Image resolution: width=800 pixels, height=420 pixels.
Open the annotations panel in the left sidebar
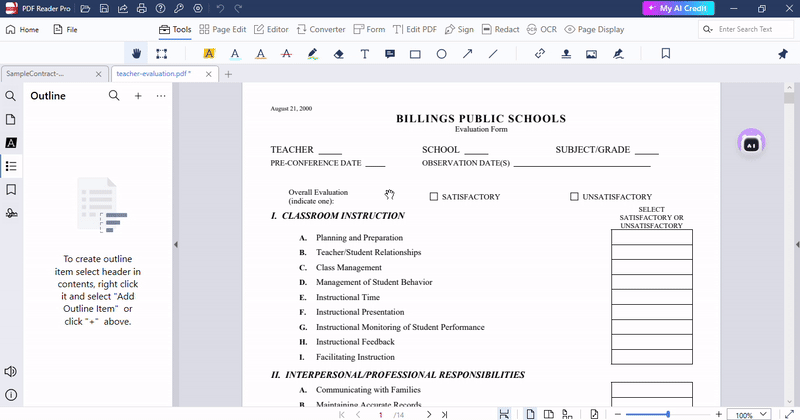point(11,143)
